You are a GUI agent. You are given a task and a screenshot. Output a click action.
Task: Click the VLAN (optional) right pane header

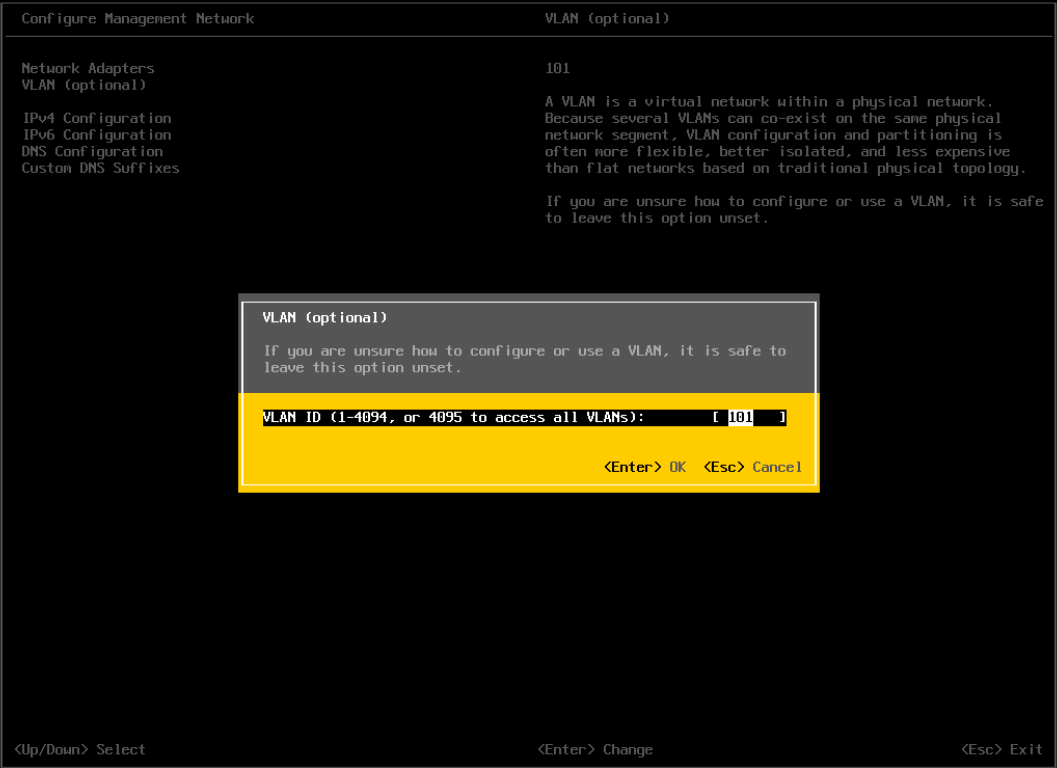(607, 18)
